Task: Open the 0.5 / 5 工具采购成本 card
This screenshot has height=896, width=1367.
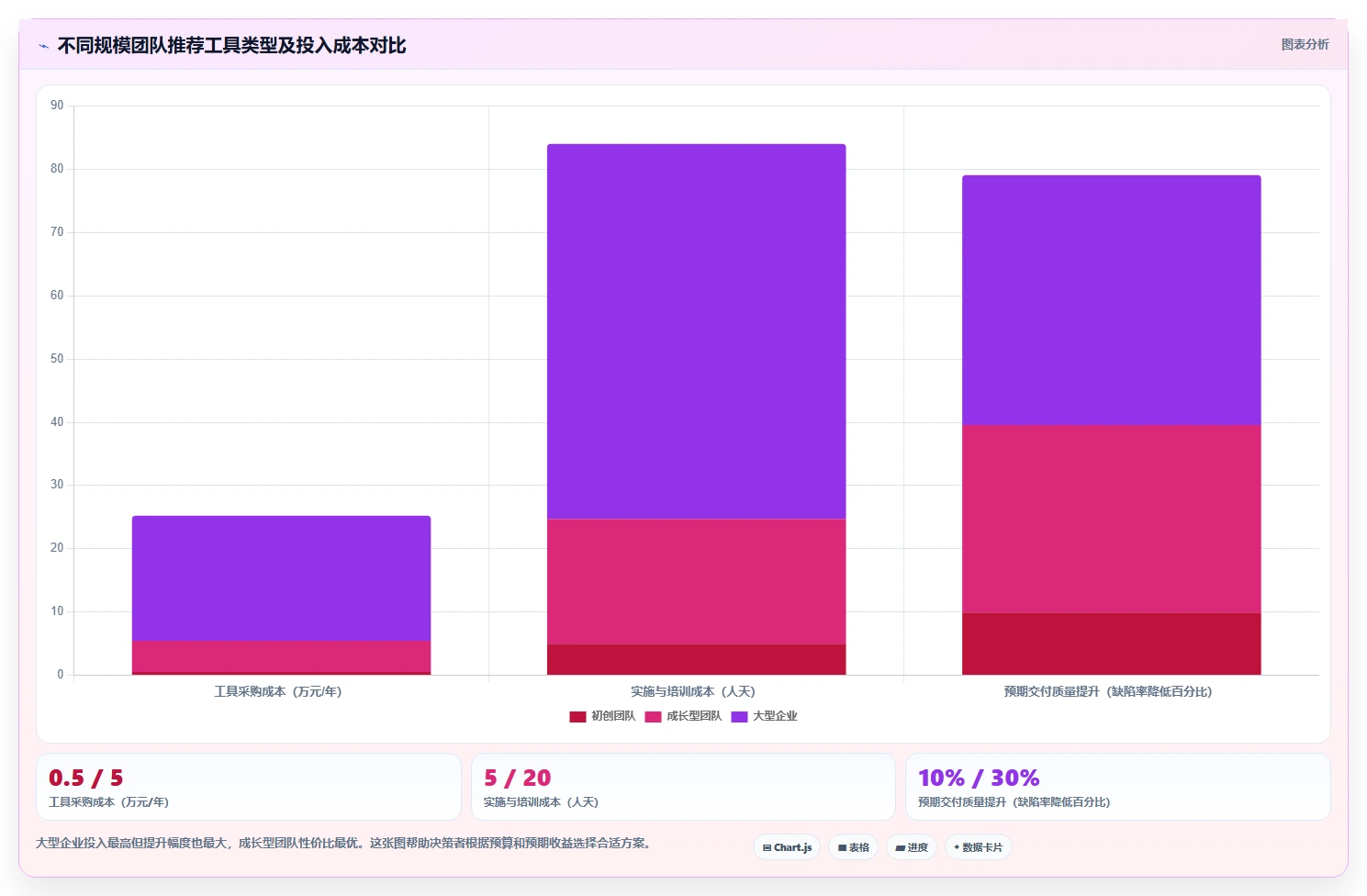Action: point(248,787)
